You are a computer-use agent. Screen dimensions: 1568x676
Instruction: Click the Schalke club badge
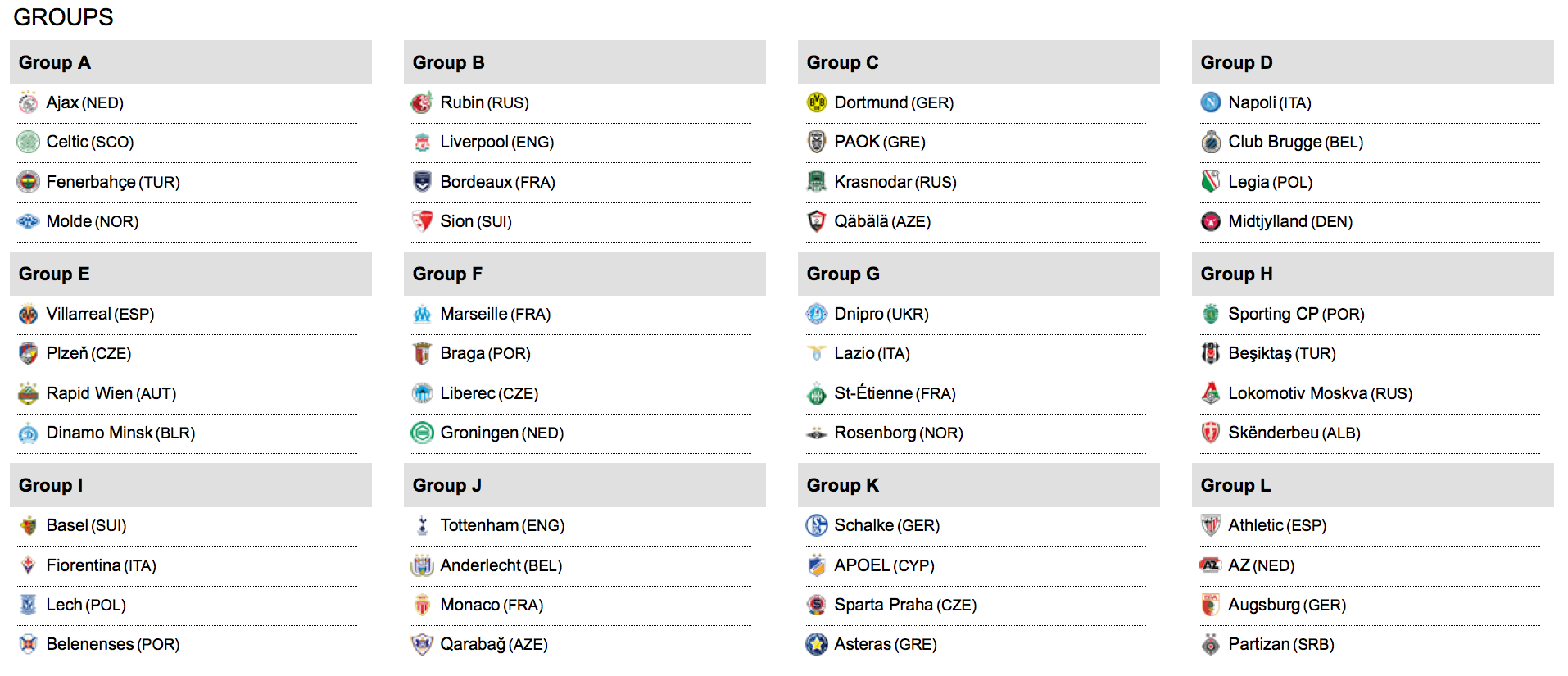817,525
